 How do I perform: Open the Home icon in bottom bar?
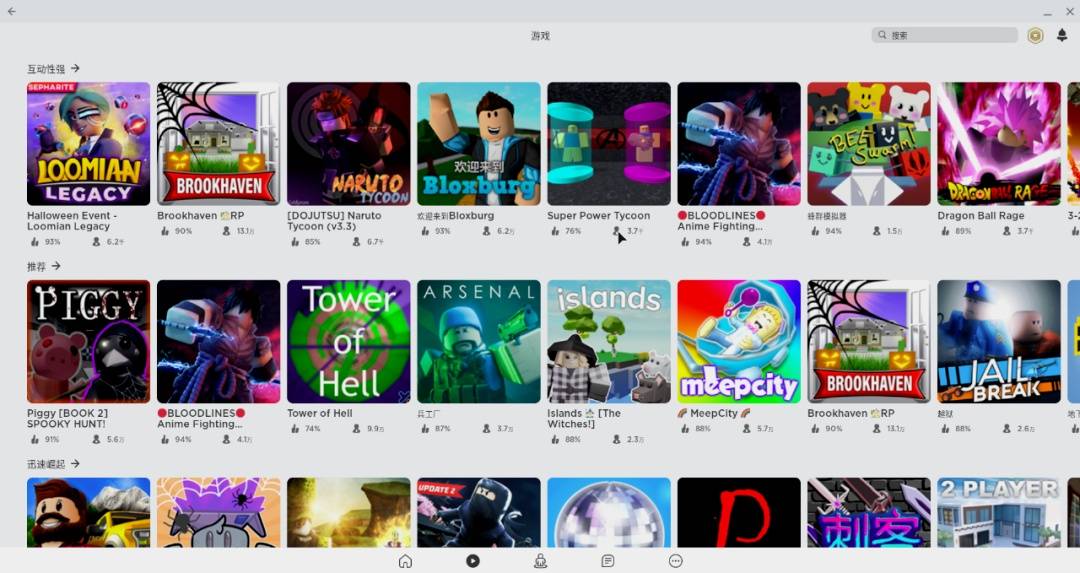click(x=405, y=561)
